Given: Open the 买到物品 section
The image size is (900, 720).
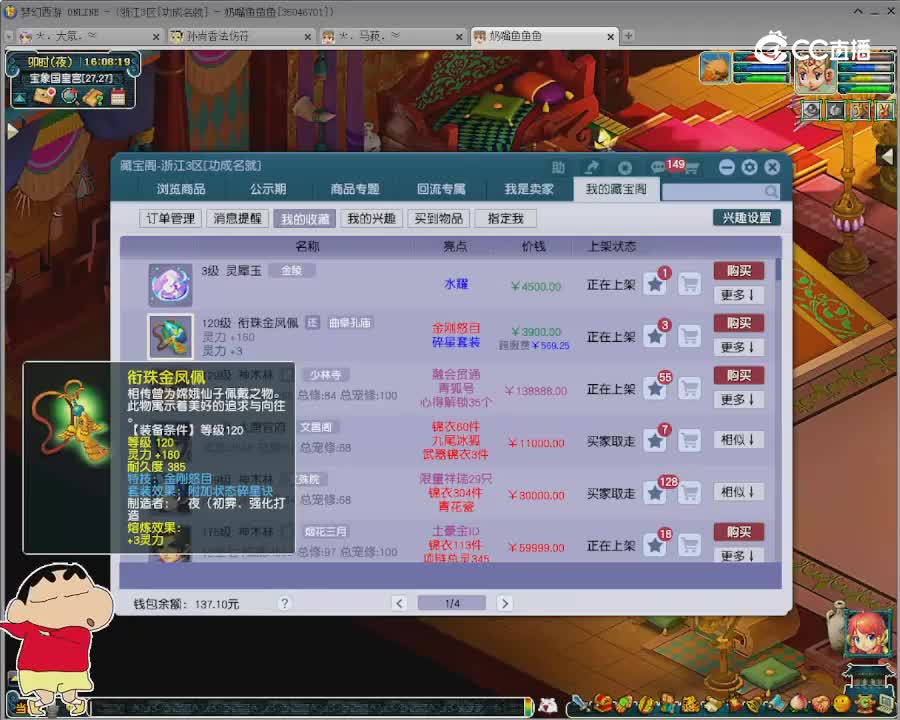Looking at the screenshot, I should point(439,218).
